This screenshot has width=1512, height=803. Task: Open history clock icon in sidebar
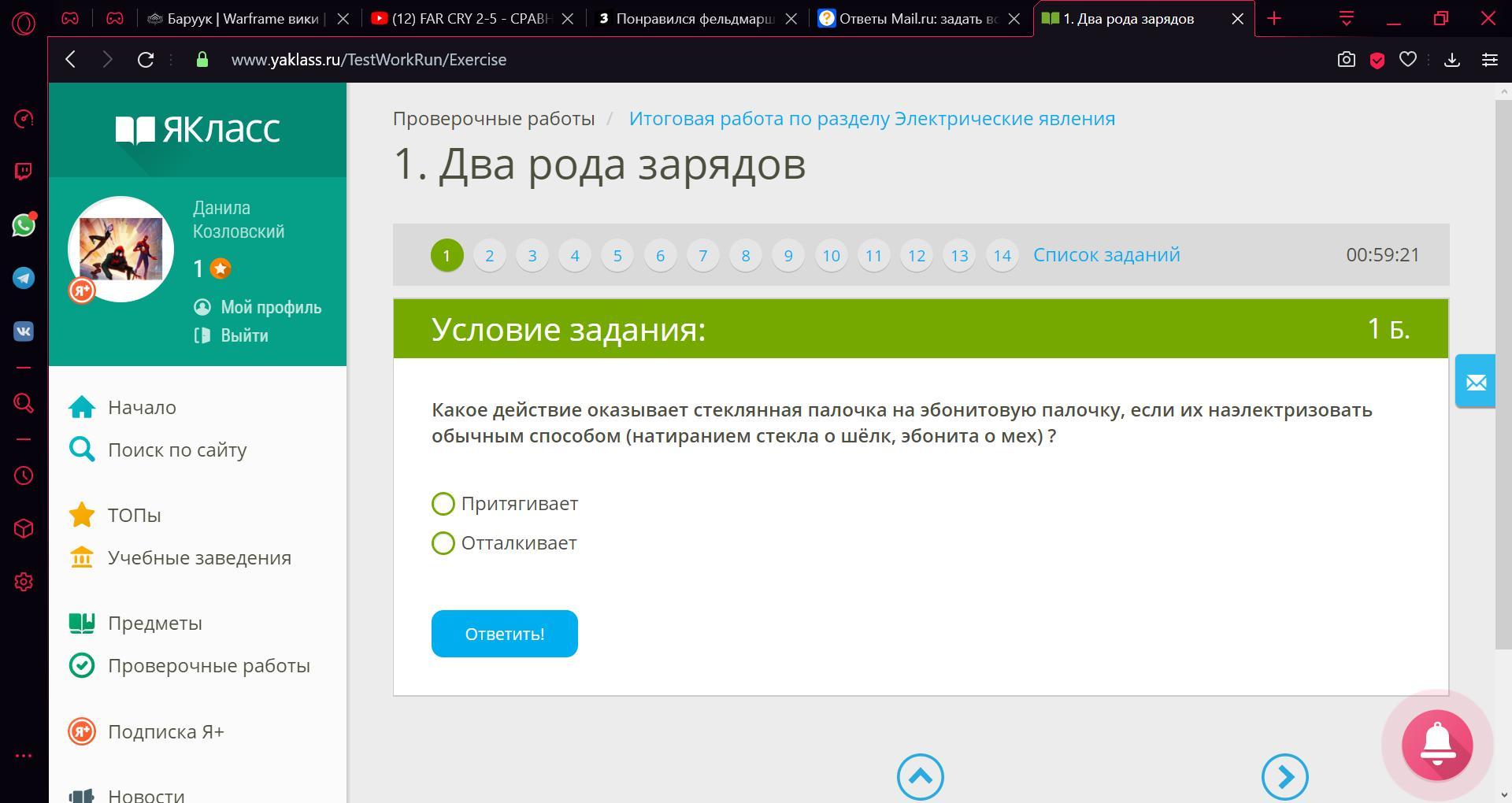tap(24, 476)
